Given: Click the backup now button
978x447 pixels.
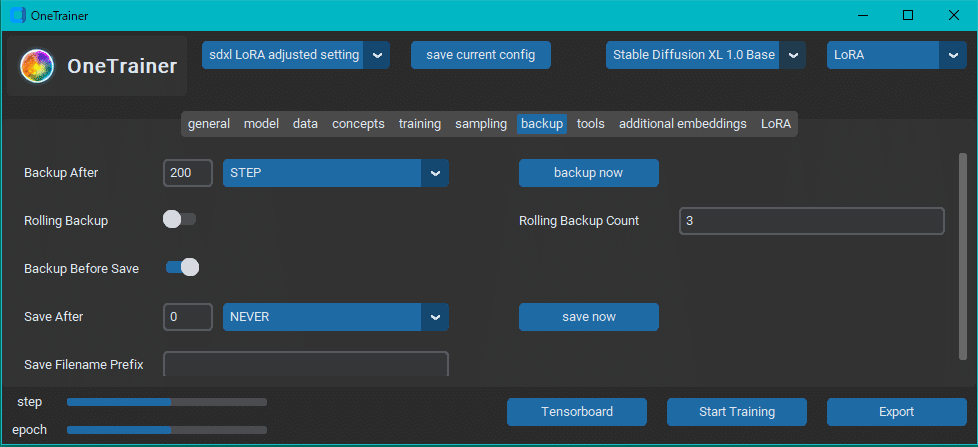Looking at the screenshot, I should coord(589,173).
